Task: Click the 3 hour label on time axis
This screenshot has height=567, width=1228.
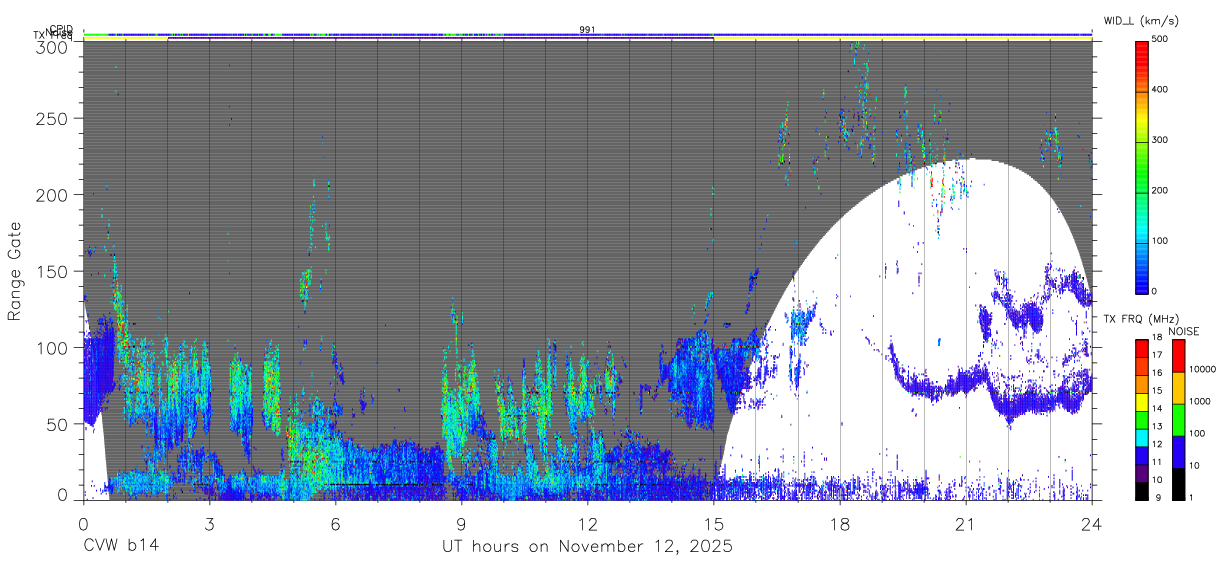Action: point(209,523)
